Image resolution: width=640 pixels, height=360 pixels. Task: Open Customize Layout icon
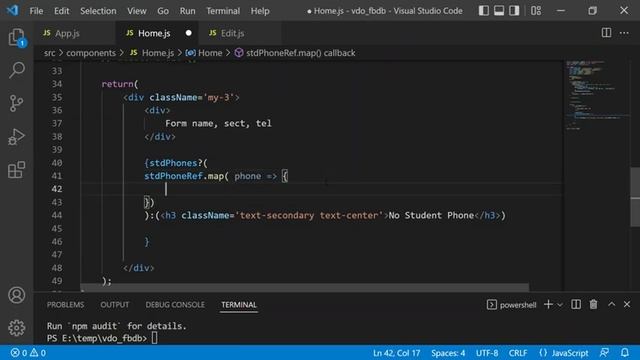click(536, 11)
